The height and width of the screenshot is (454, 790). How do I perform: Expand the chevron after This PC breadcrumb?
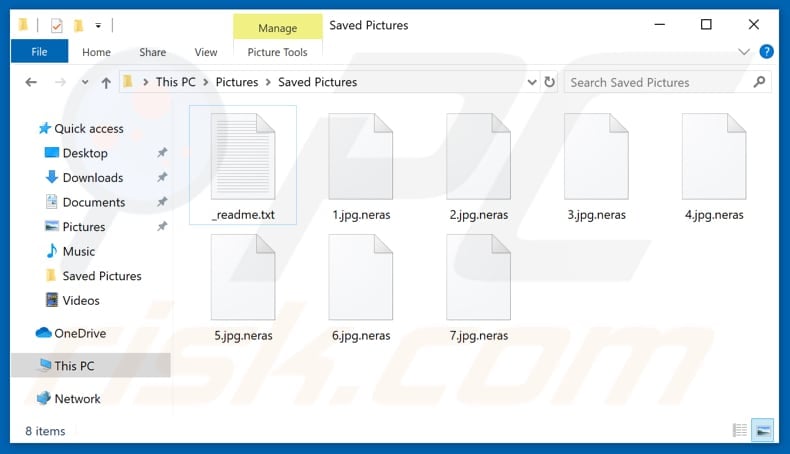[x=206, y=83]
